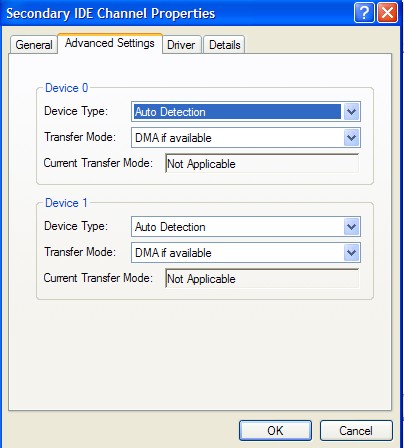Expand Device 1 Transfer Mode dropdown arrow

pyautogui.click(x=351, y=253)
